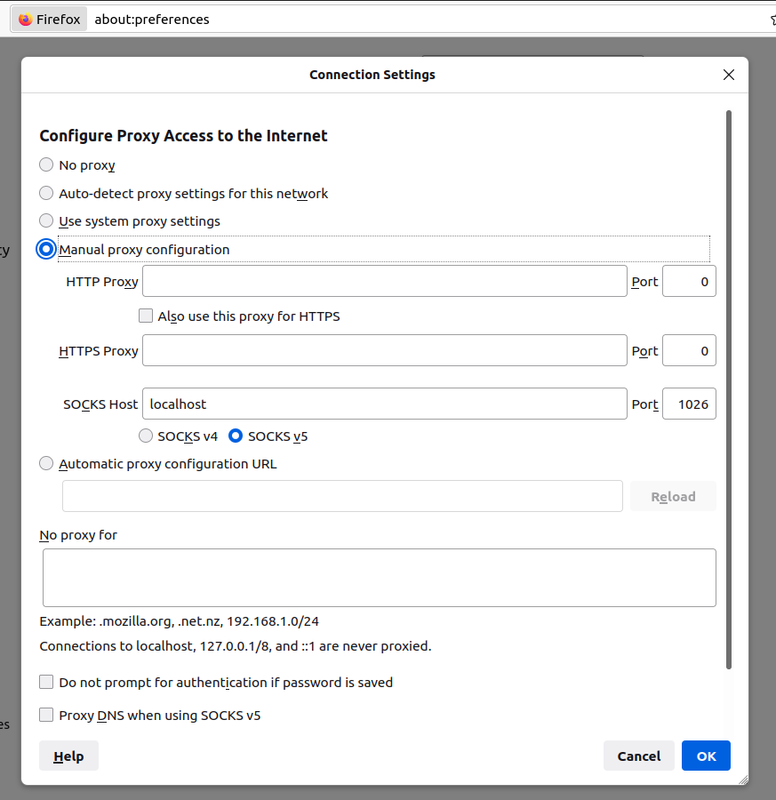Click the Connections to localhost are never proxied text
Viewport: 776px width, 800px height.
[235, 646]
